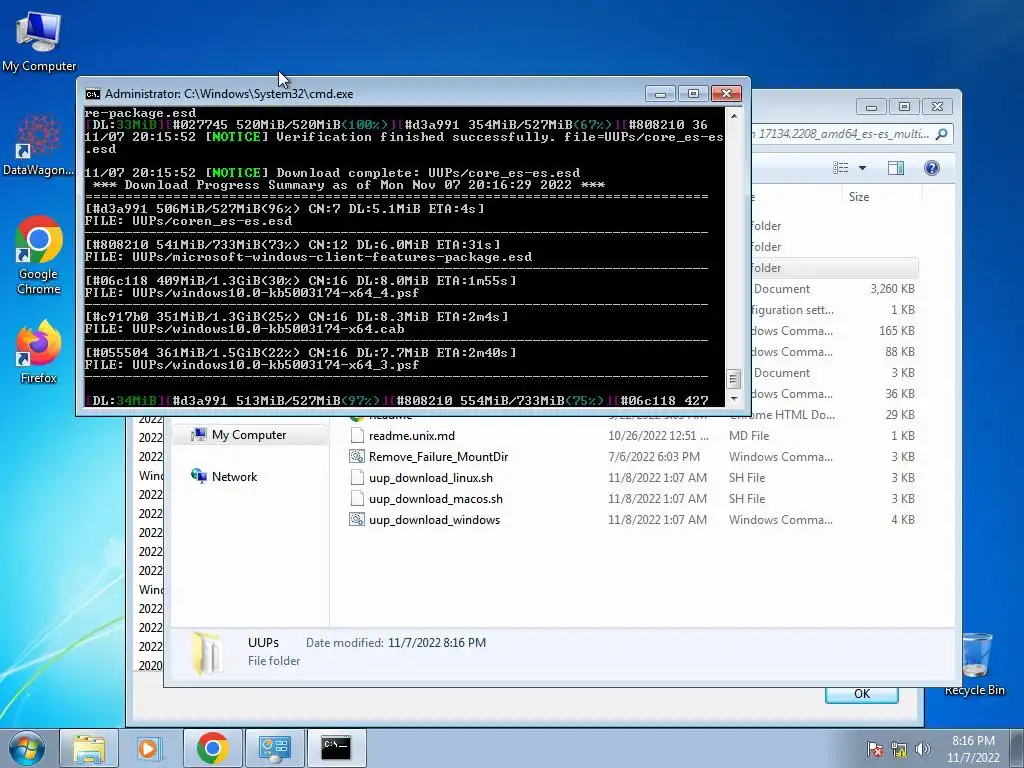1024x768 pixels.
Task: Maximize the Explorer window
Action: [x=904, y=106]
